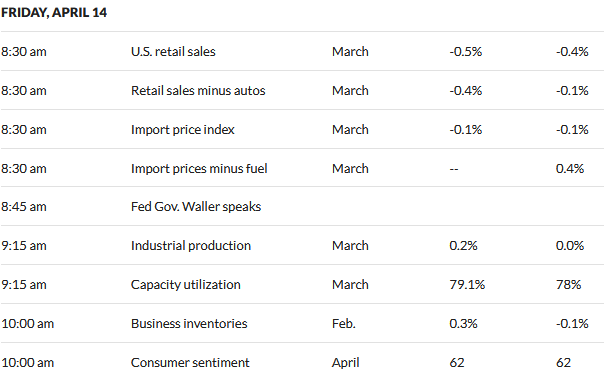Select the 79.1% capacity utilization value
604x376 pixels.
pos(467,285)
